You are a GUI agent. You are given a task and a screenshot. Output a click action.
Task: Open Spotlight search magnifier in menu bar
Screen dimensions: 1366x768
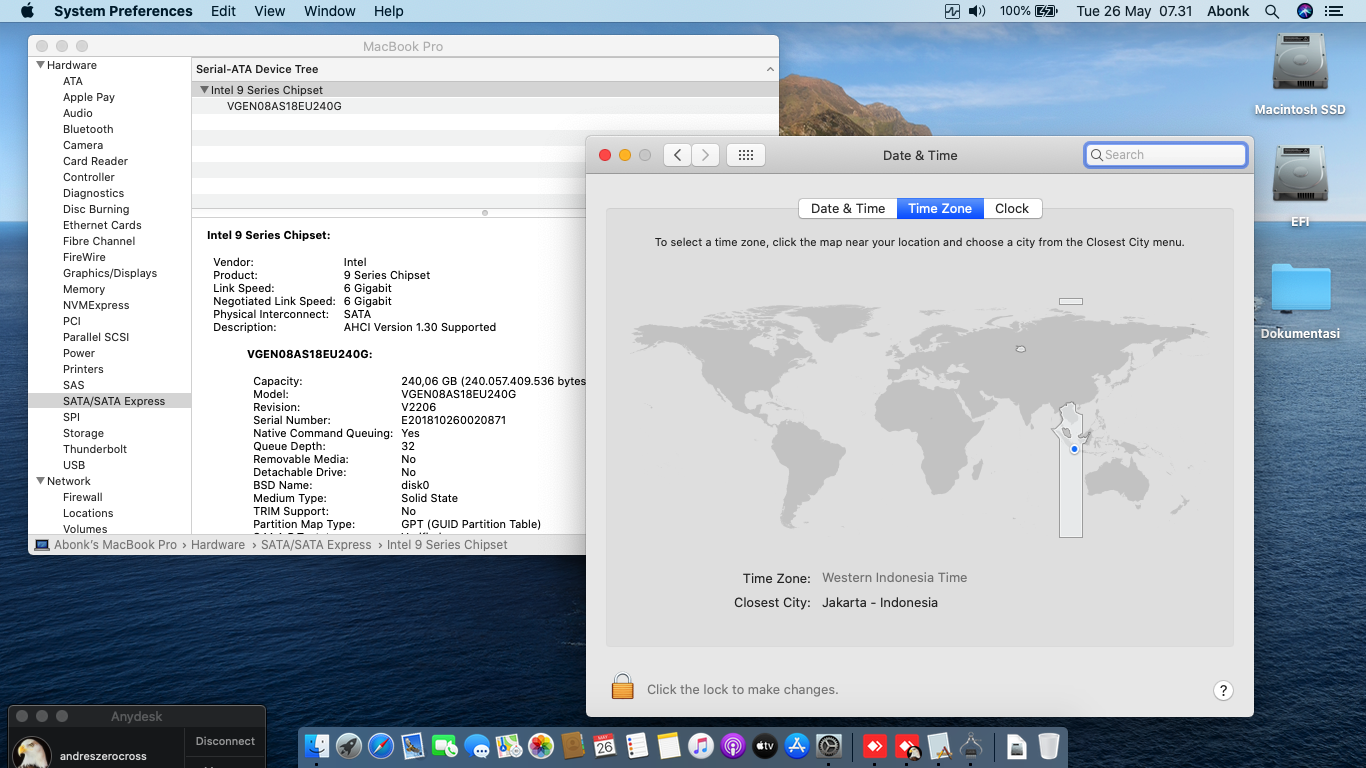coord(1272,11)
